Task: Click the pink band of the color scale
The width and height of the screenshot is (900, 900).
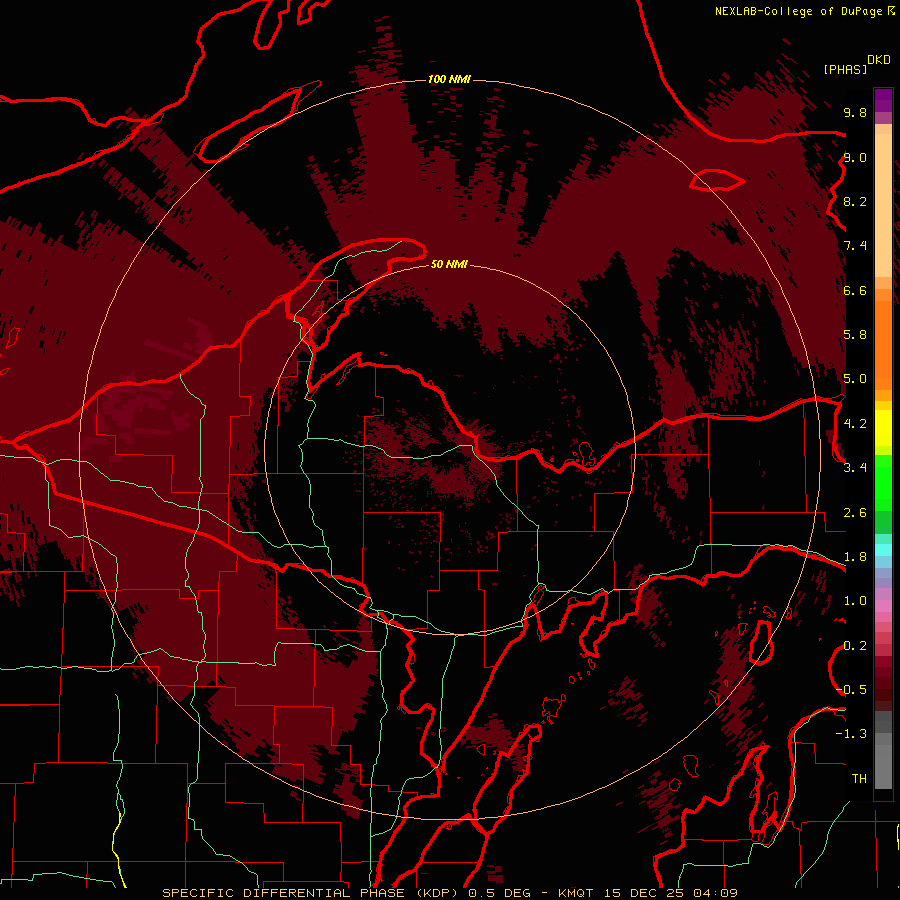Action: [x=883, y=606]
